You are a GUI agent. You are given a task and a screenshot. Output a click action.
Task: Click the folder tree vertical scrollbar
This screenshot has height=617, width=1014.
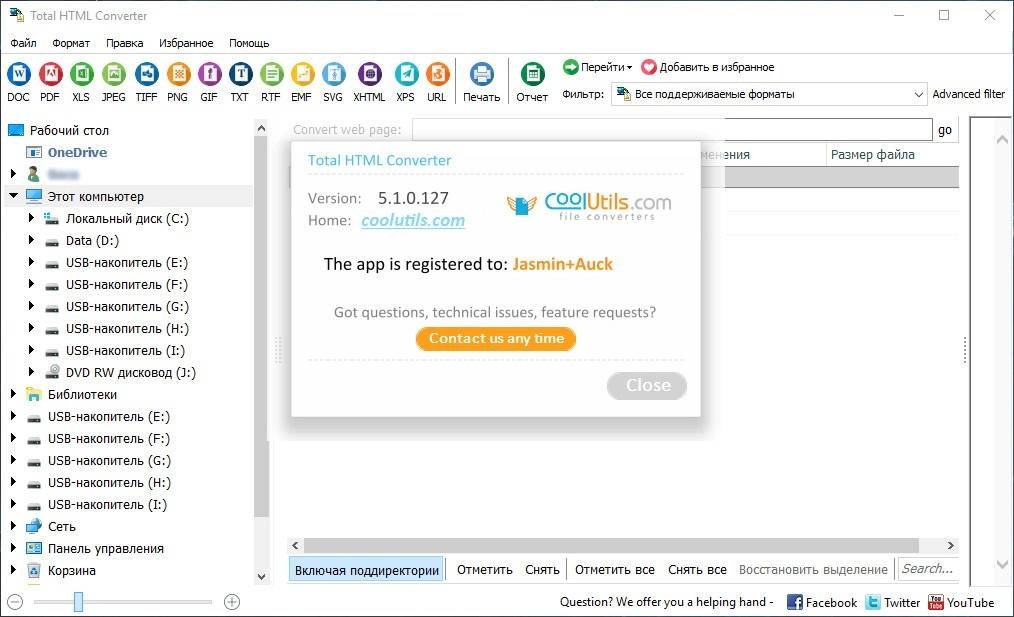click(261, 327)
